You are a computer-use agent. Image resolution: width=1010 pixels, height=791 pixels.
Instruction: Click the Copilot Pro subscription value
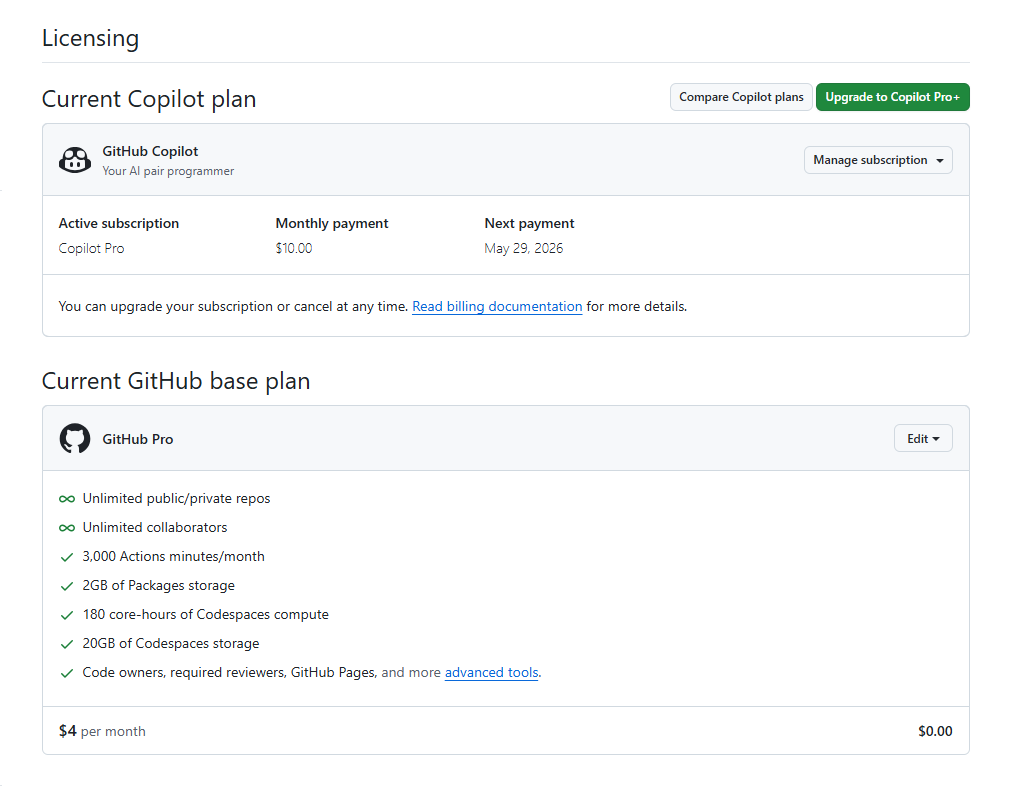click(91, 249)
